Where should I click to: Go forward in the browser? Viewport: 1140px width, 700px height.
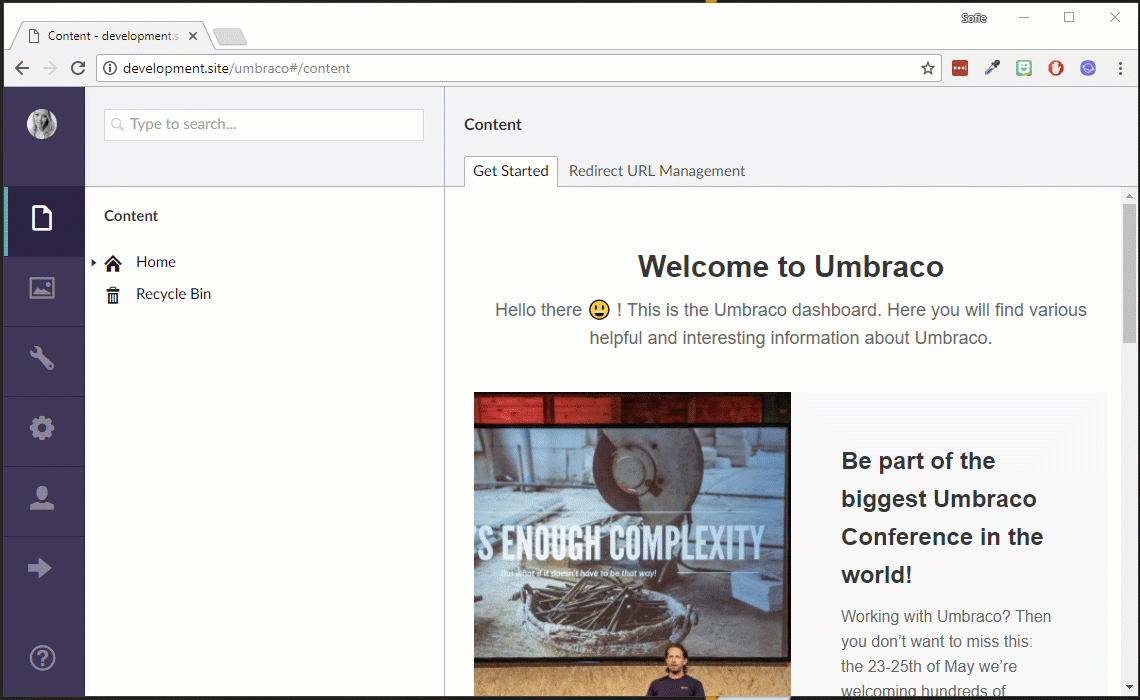[x=49, y=68]
